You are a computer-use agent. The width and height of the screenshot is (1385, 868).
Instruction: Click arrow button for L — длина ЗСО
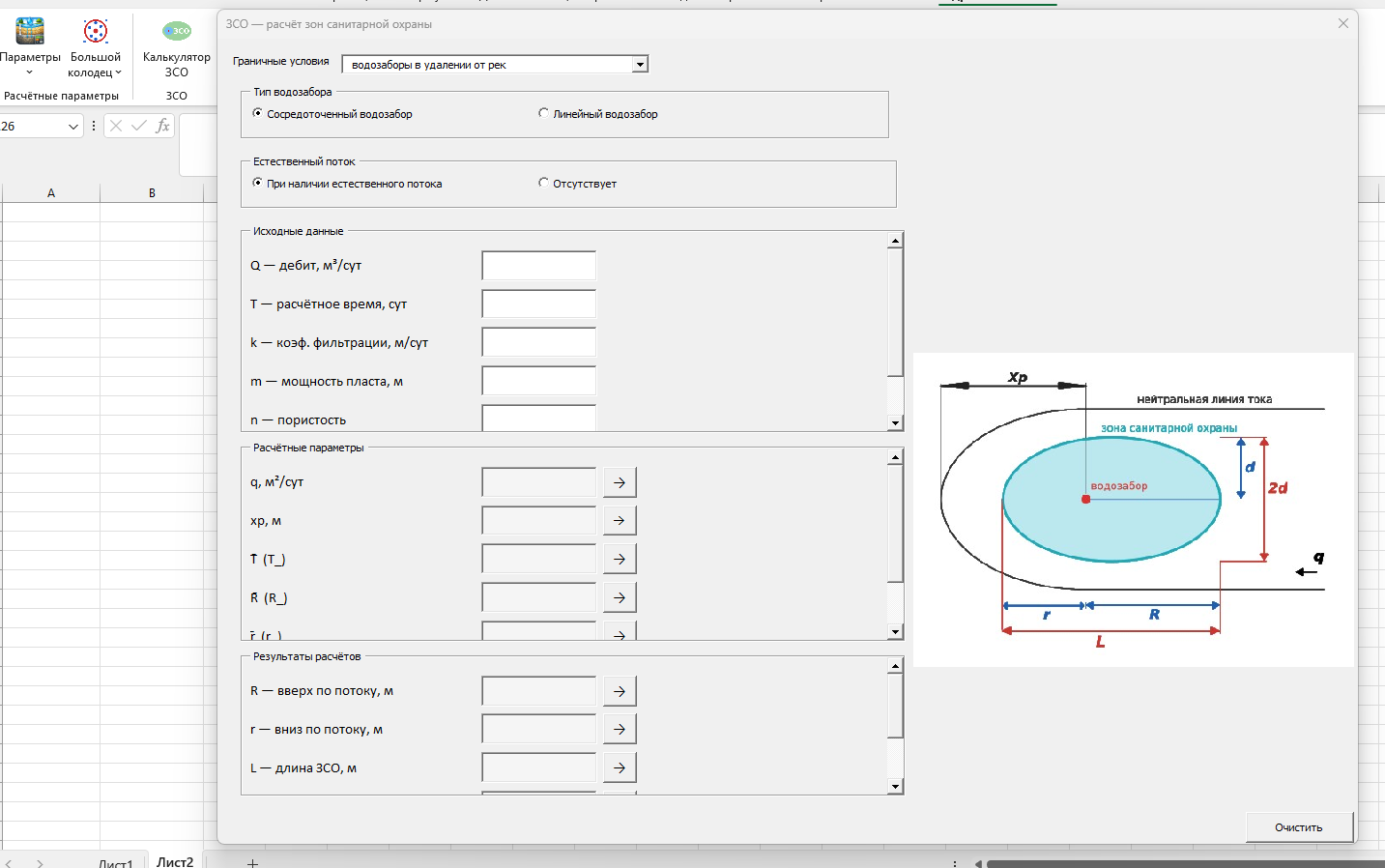pyautogui.click(x=620, y=768)
